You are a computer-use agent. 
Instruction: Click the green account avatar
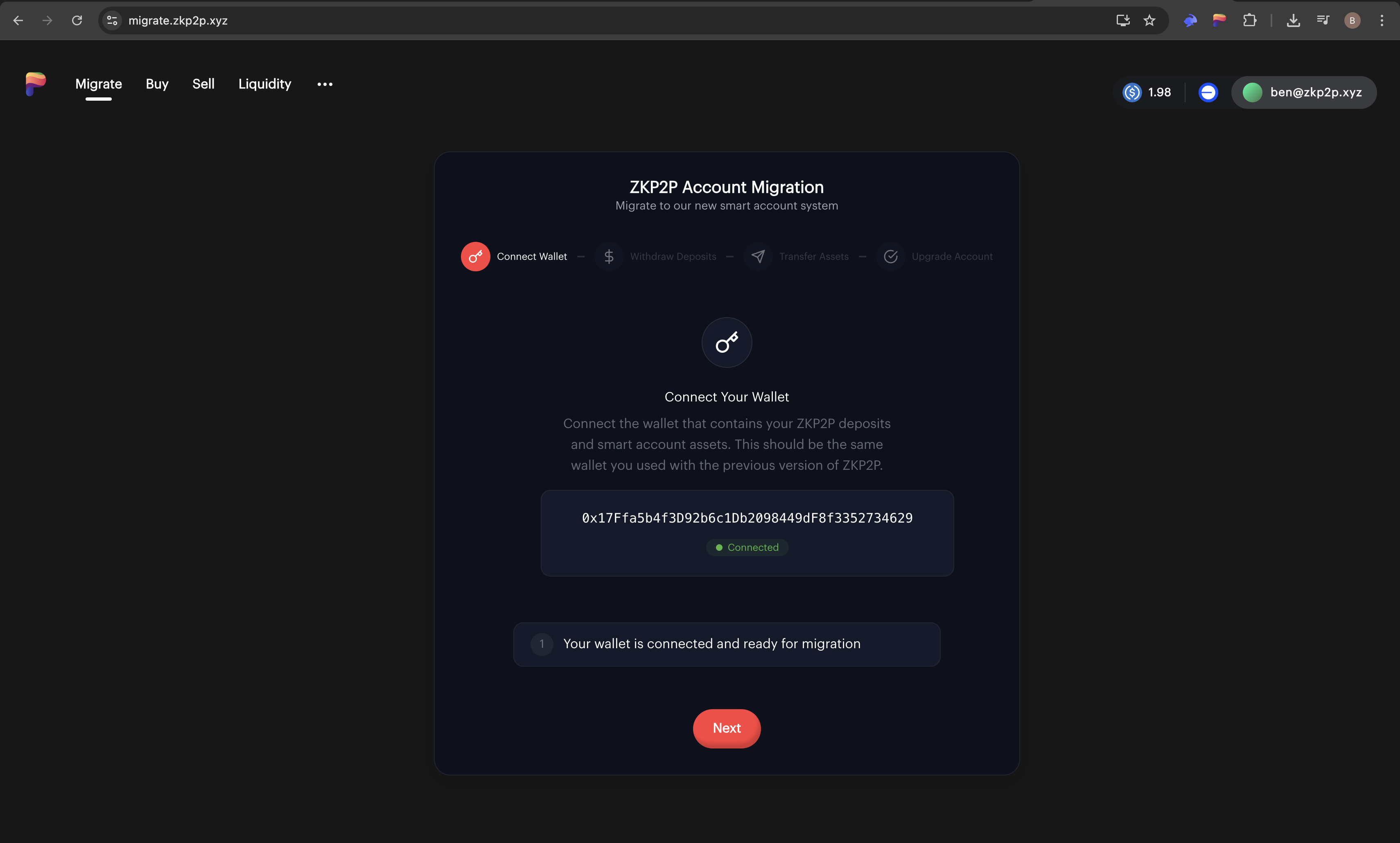(1252, 92)
